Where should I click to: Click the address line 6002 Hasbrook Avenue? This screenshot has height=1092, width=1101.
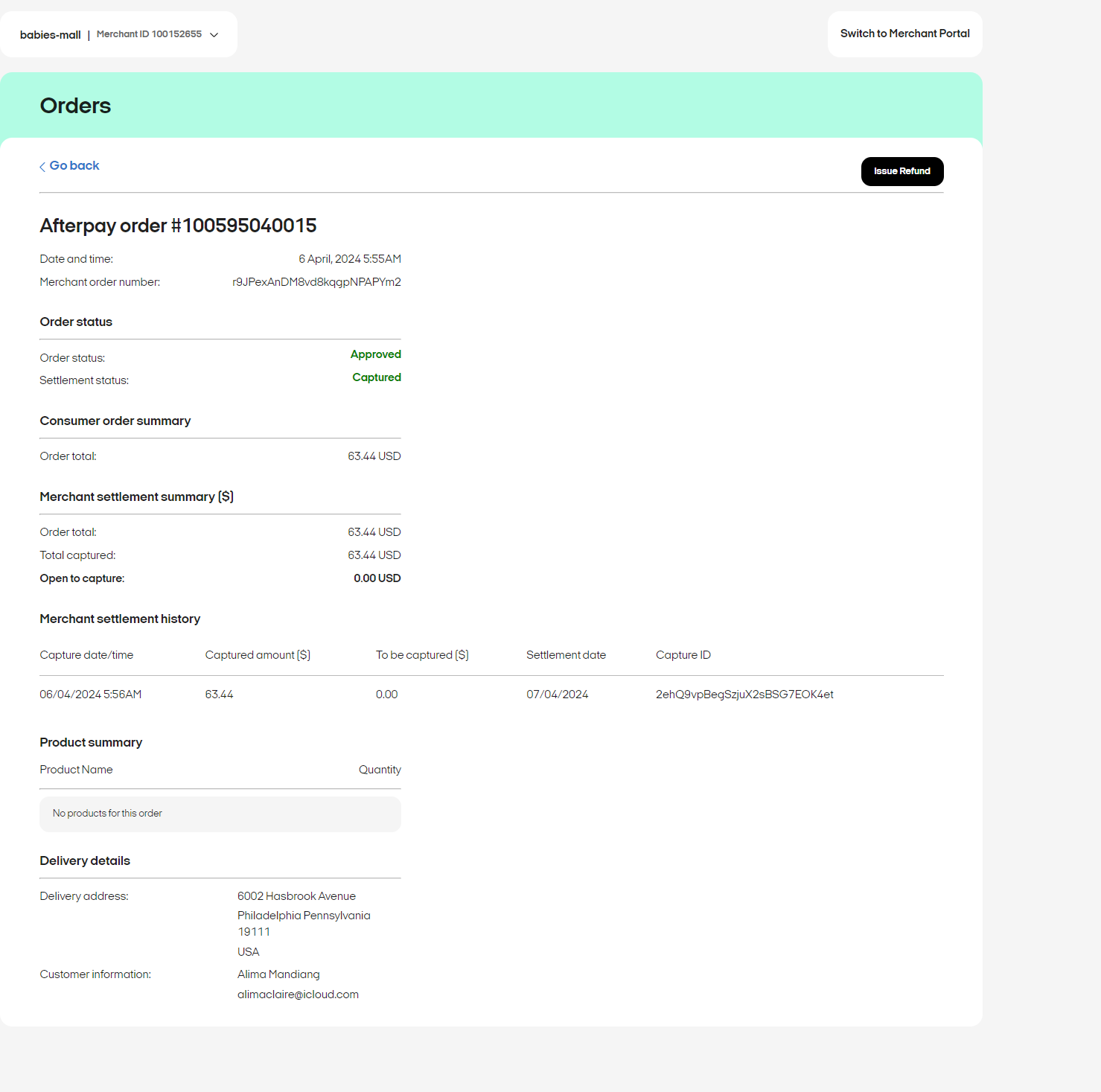click(x=297, y=896)
